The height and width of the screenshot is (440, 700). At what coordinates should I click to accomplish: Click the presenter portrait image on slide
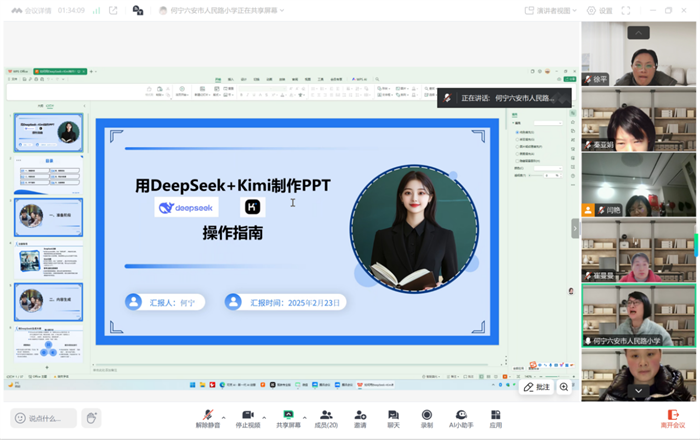[x=414, y=229]
